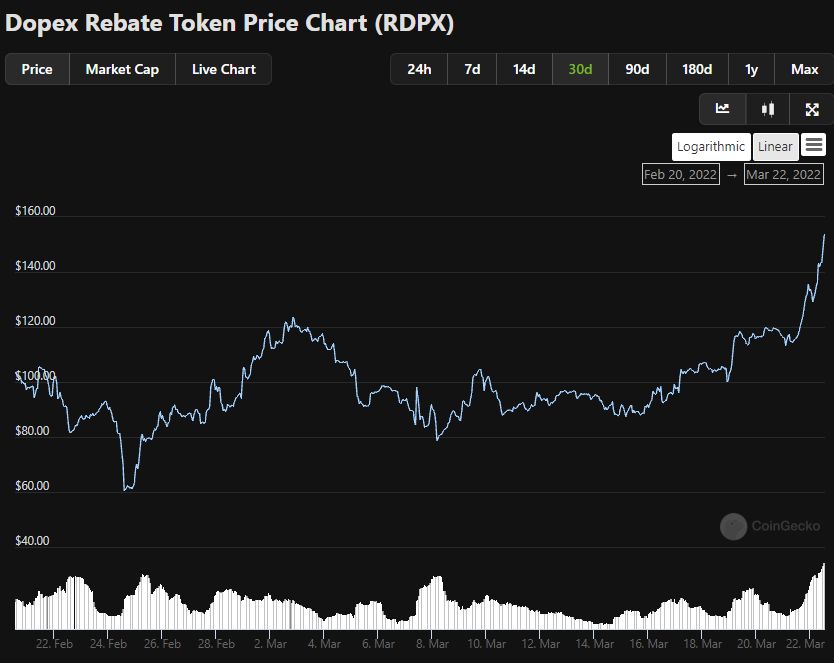Enable Logarithmic scale
The image size is (834, 663).
(x=711, y=147)
